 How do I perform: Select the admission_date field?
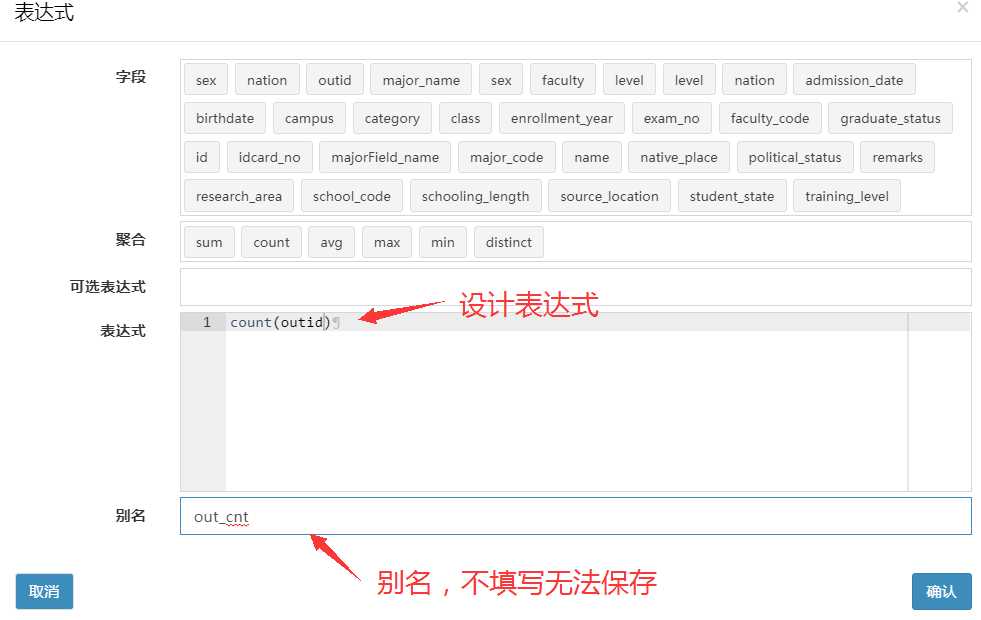click(854, 80)
